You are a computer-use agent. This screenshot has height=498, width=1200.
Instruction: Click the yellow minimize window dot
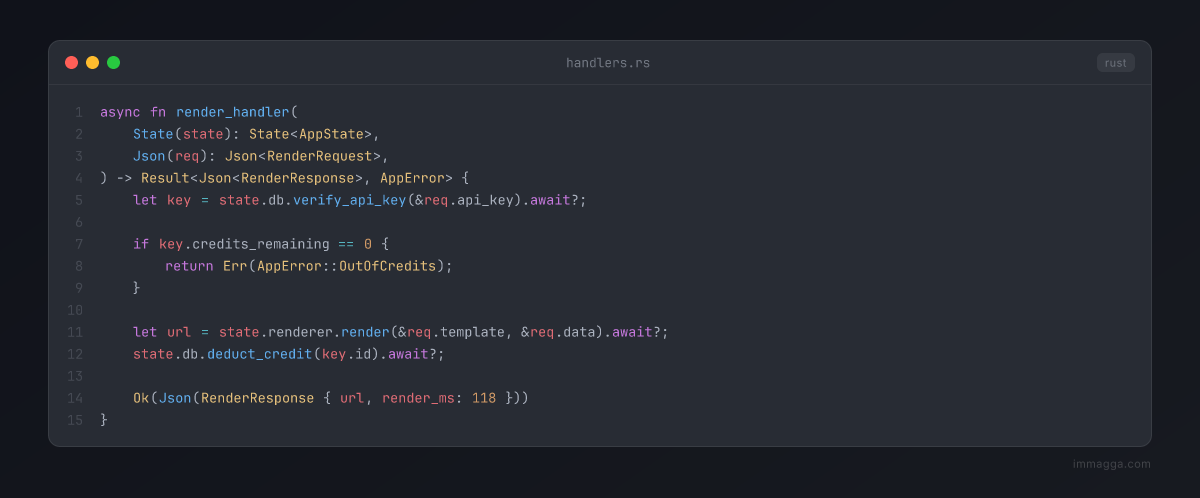[x=92, y=62]
